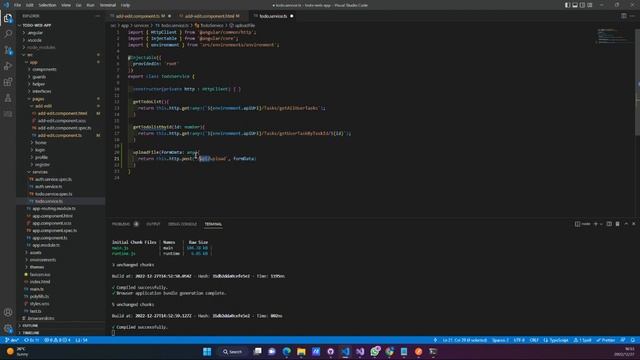The height and width of the screenshot is (360, 640).
Task: Open add-edit.component.scss in explorer
Action: (62, 121)
